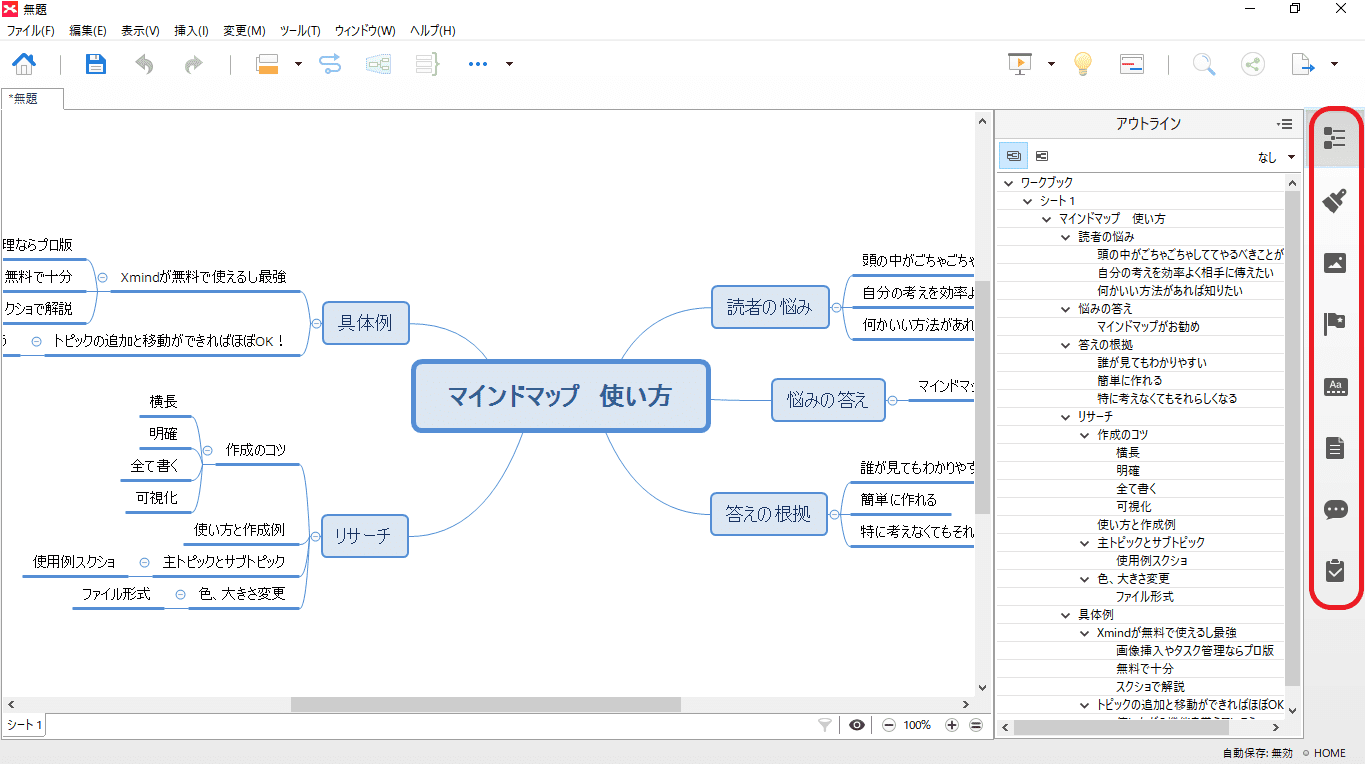Open the Outline panel from sidebar

coord(1335,139)
